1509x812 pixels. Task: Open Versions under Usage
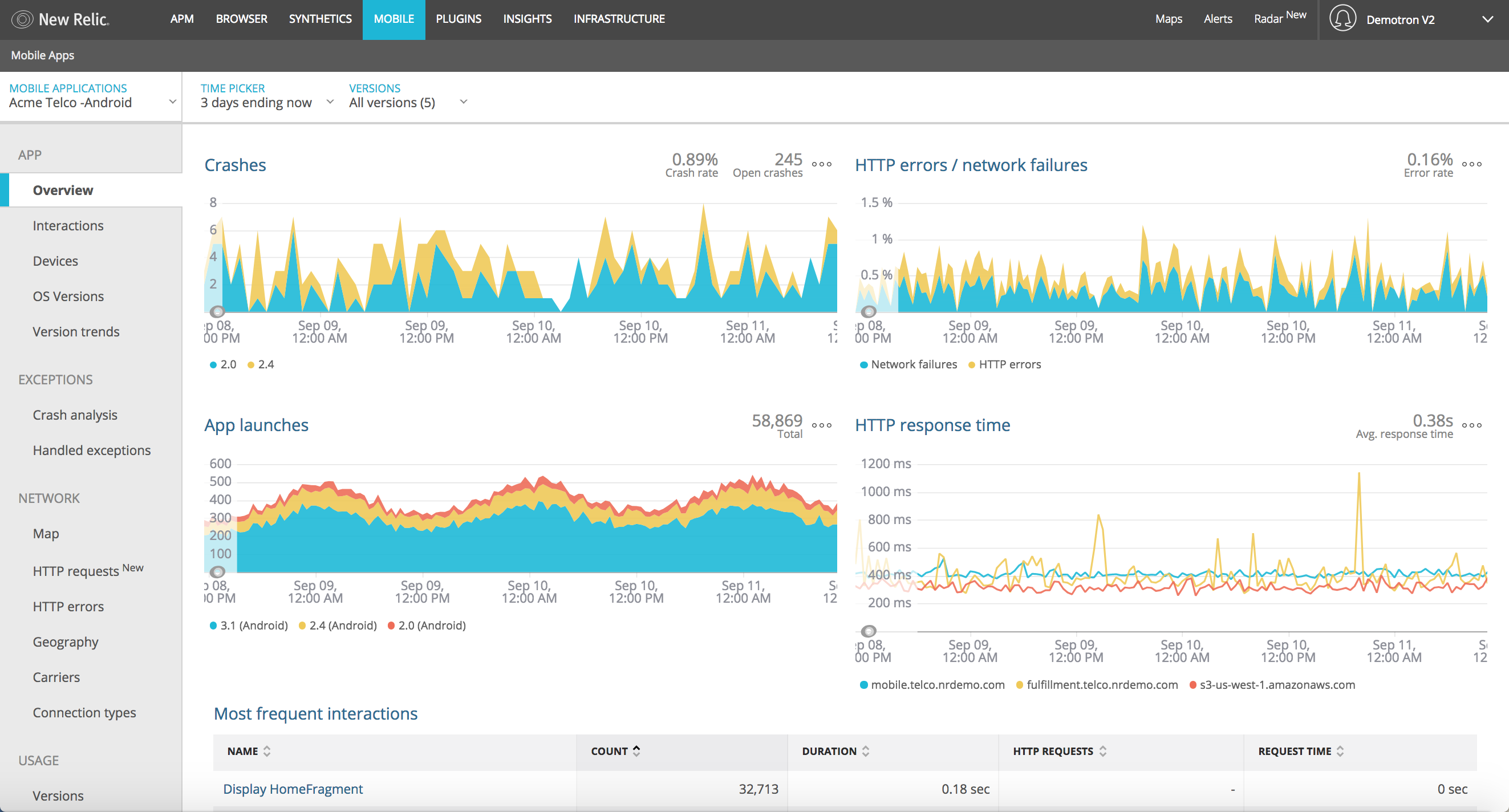pyautogui.click(x=58, y=795)
